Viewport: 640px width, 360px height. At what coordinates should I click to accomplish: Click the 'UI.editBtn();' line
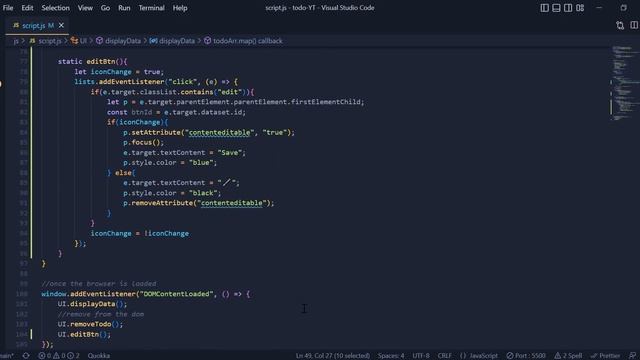pyautogui.click(x=84, y=334)
